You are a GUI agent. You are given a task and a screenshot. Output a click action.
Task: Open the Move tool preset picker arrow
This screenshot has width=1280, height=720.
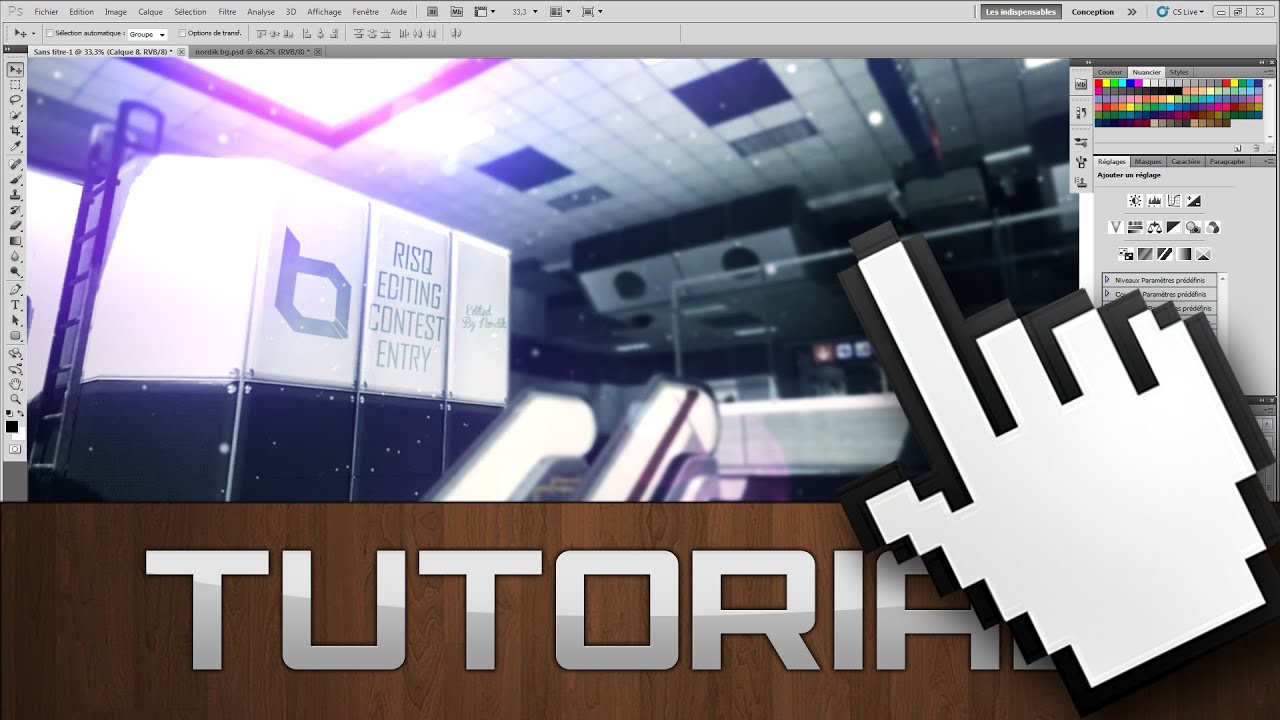pos(33,33)
